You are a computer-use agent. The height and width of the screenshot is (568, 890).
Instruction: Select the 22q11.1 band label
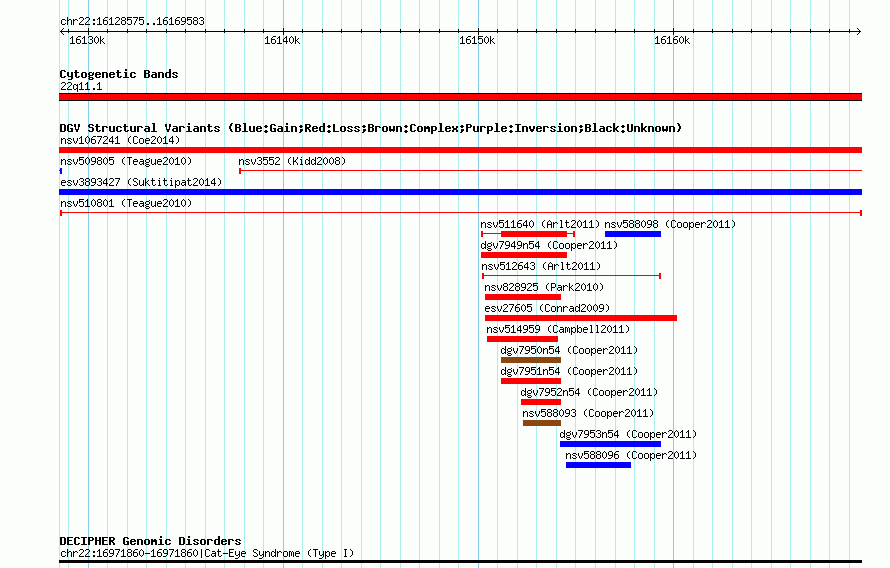(81, 86)
